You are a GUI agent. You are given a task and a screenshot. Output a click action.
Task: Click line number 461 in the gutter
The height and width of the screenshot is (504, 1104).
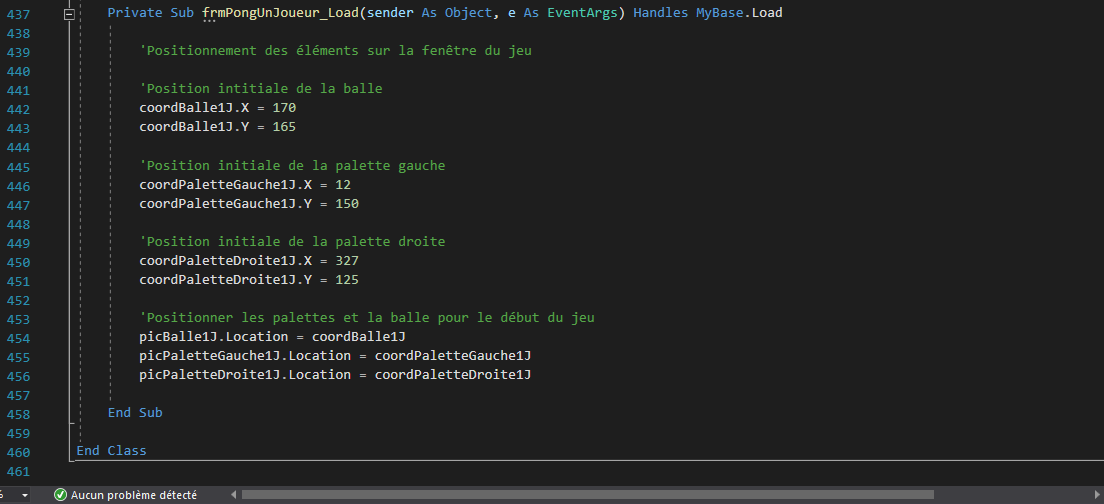point(18,471)
